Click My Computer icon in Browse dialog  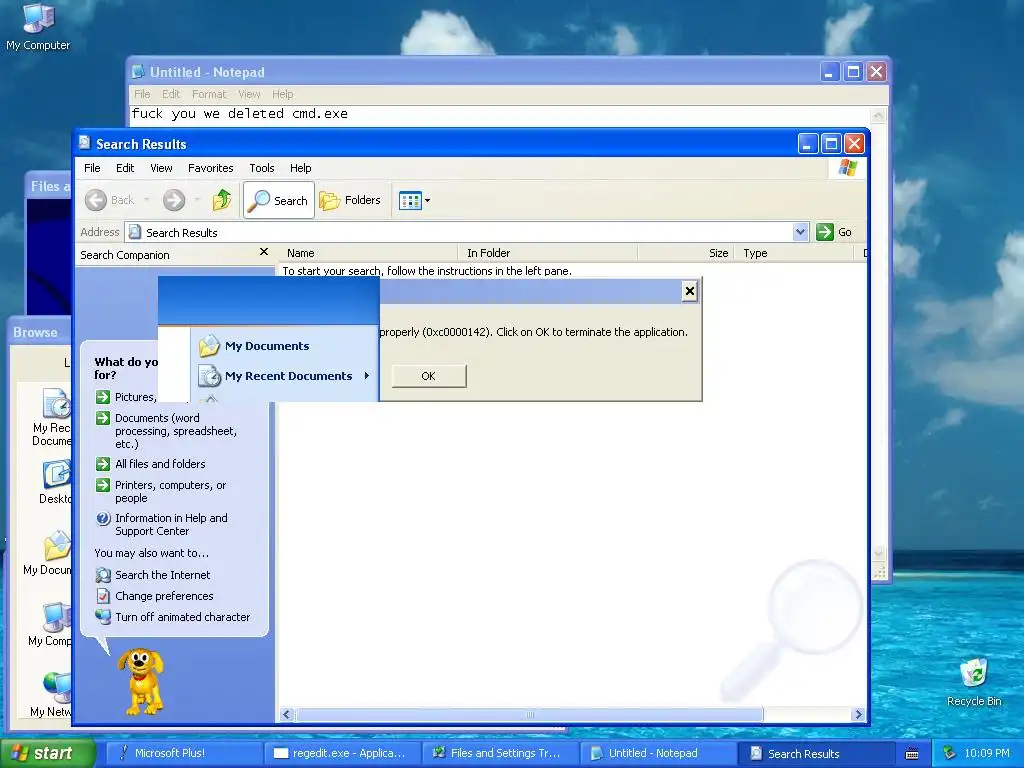pos(51,624)
